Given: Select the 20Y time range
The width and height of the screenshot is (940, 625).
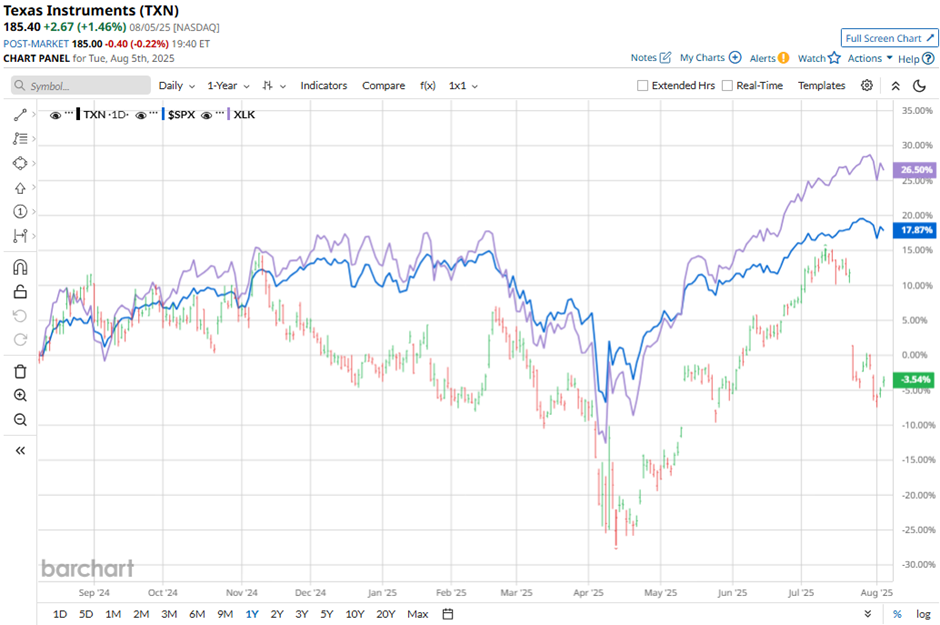Looking at the screenshot, I should click(x=386, y=614).
